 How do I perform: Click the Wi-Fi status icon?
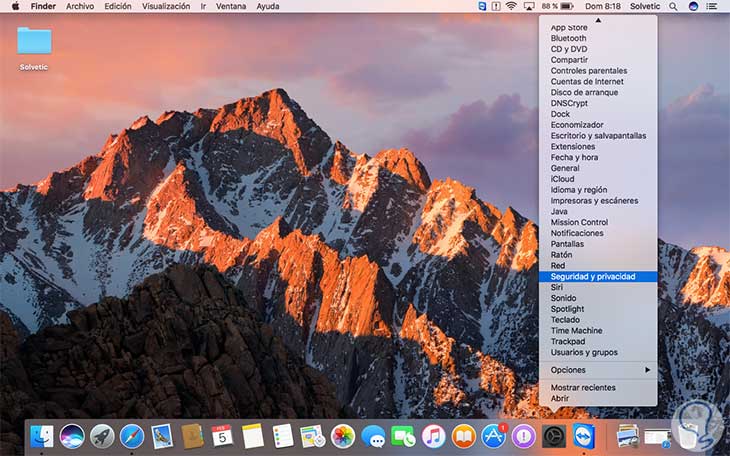[x=512, y=6]
